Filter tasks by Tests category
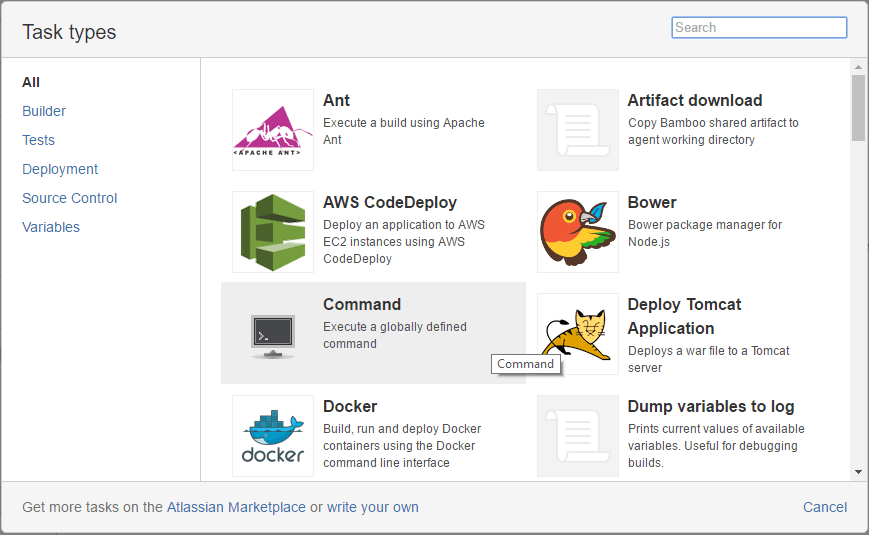 coord(38,140)
